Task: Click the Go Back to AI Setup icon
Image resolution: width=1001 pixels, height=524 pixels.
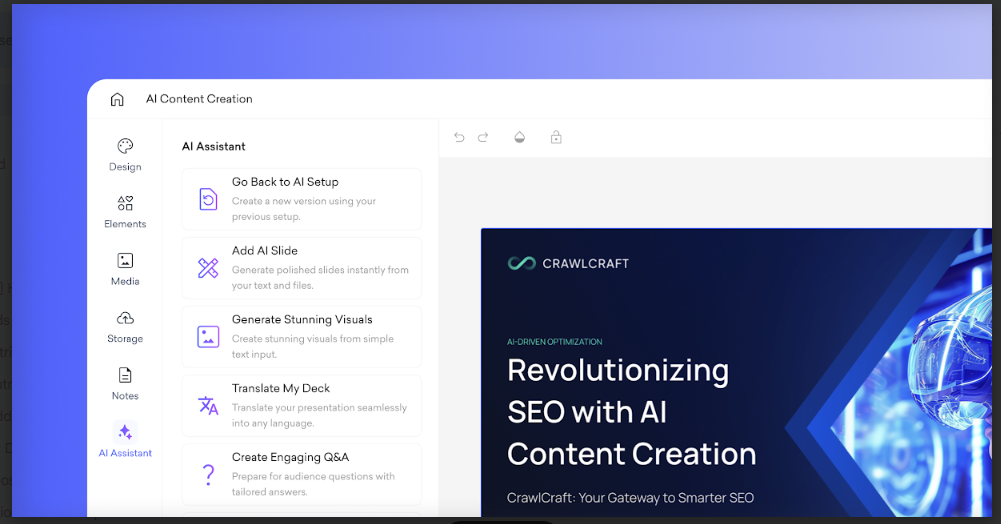Action: coord(208,199)
